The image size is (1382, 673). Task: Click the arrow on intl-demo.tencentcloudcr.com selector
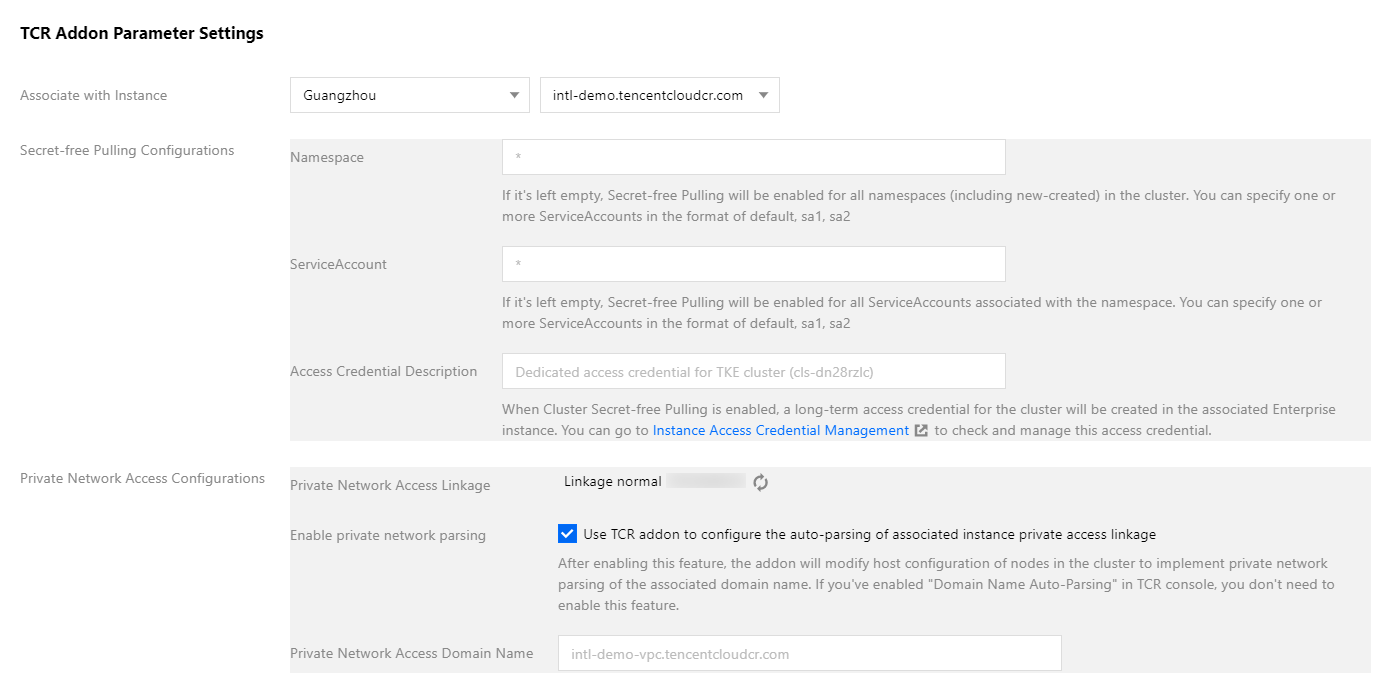(763, 96)
